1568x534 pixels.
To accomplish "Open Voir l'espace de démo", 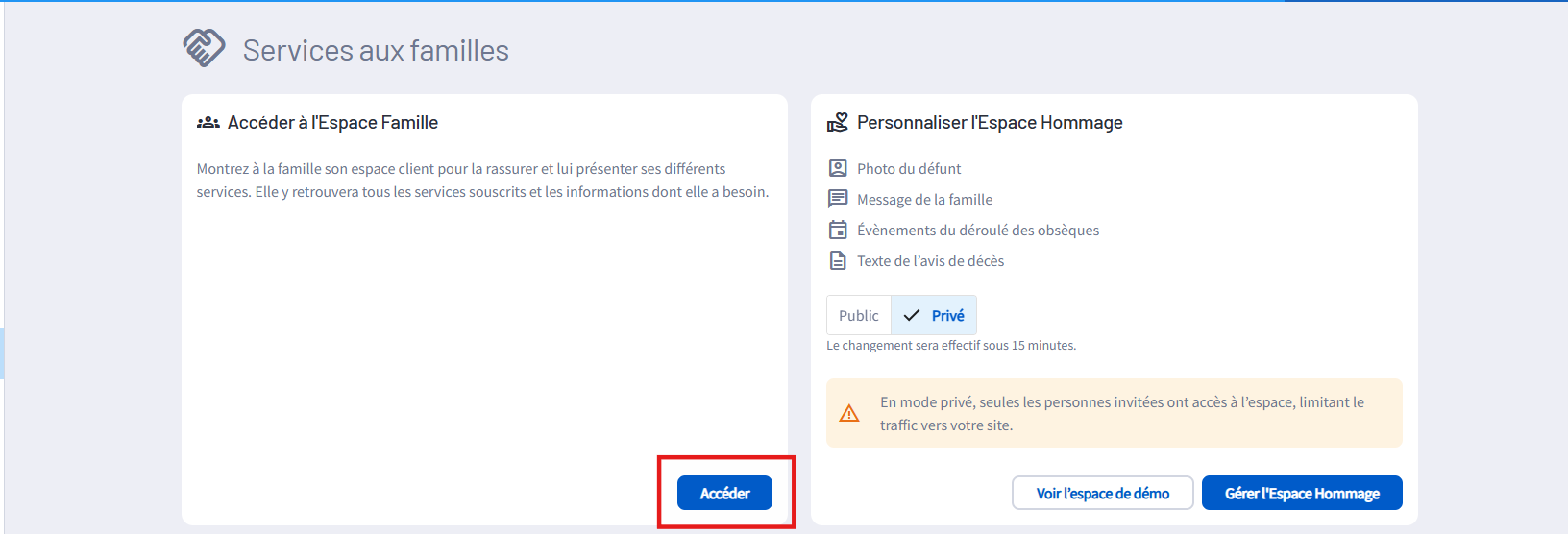I will [1103, 493].
